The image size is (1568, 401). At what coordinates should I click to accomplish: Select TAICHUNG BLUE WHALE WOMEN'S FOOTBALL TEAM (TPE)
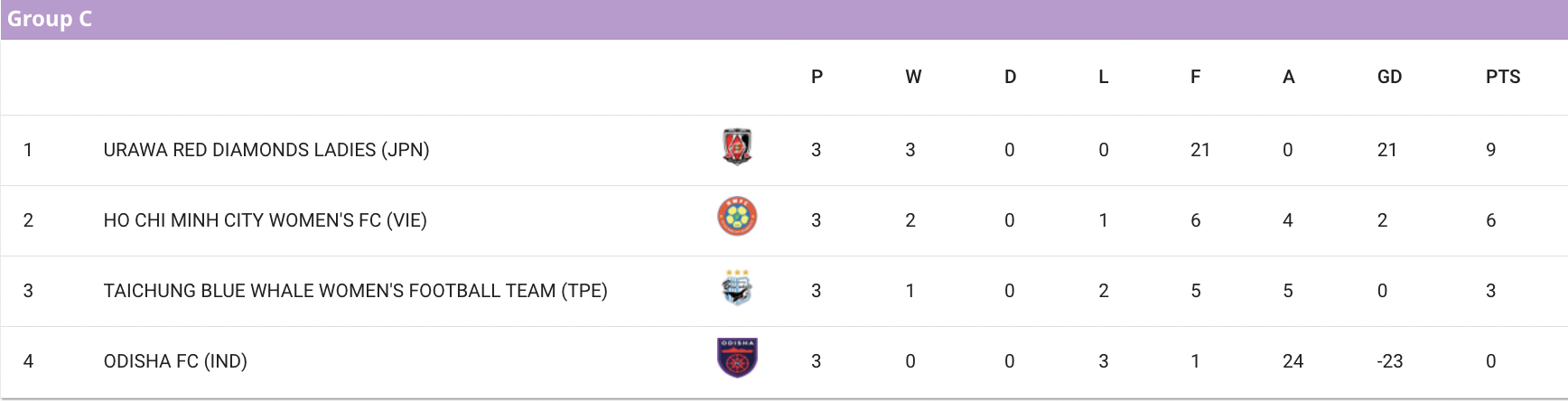(x=356, y=291)
